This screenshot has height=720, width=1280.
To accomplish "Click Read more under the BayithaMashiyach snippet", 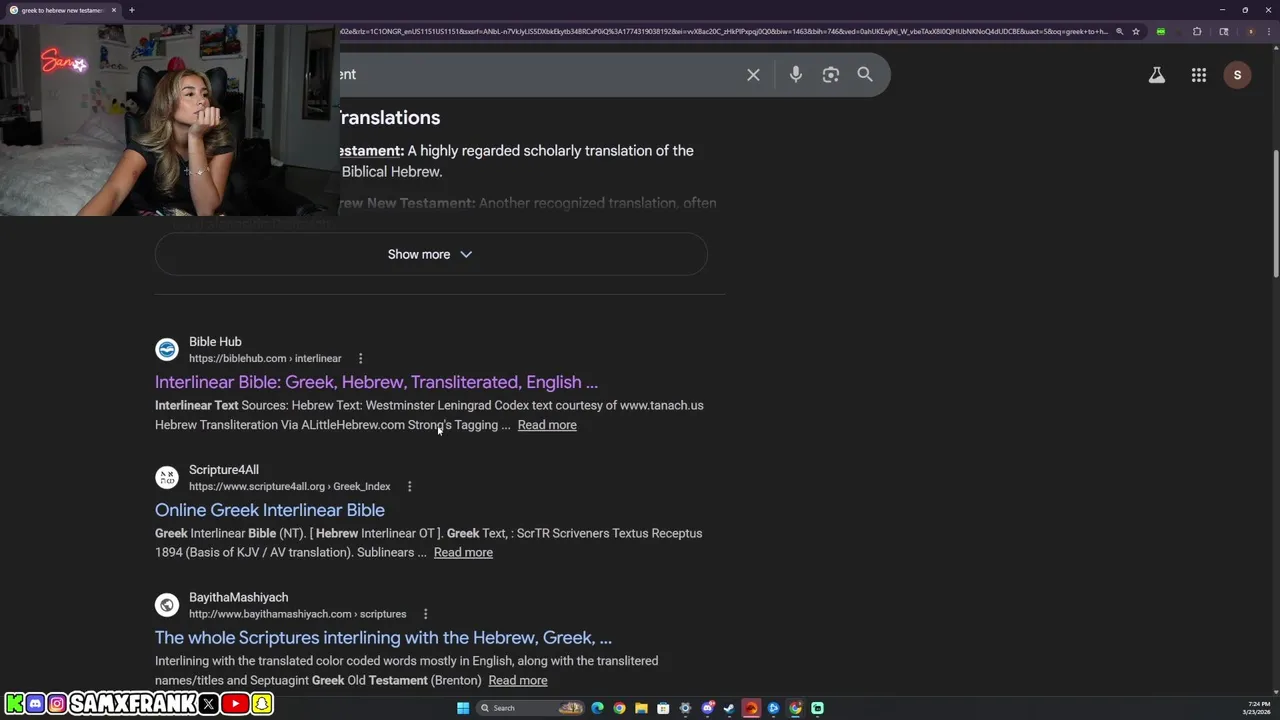I will 517,681.
